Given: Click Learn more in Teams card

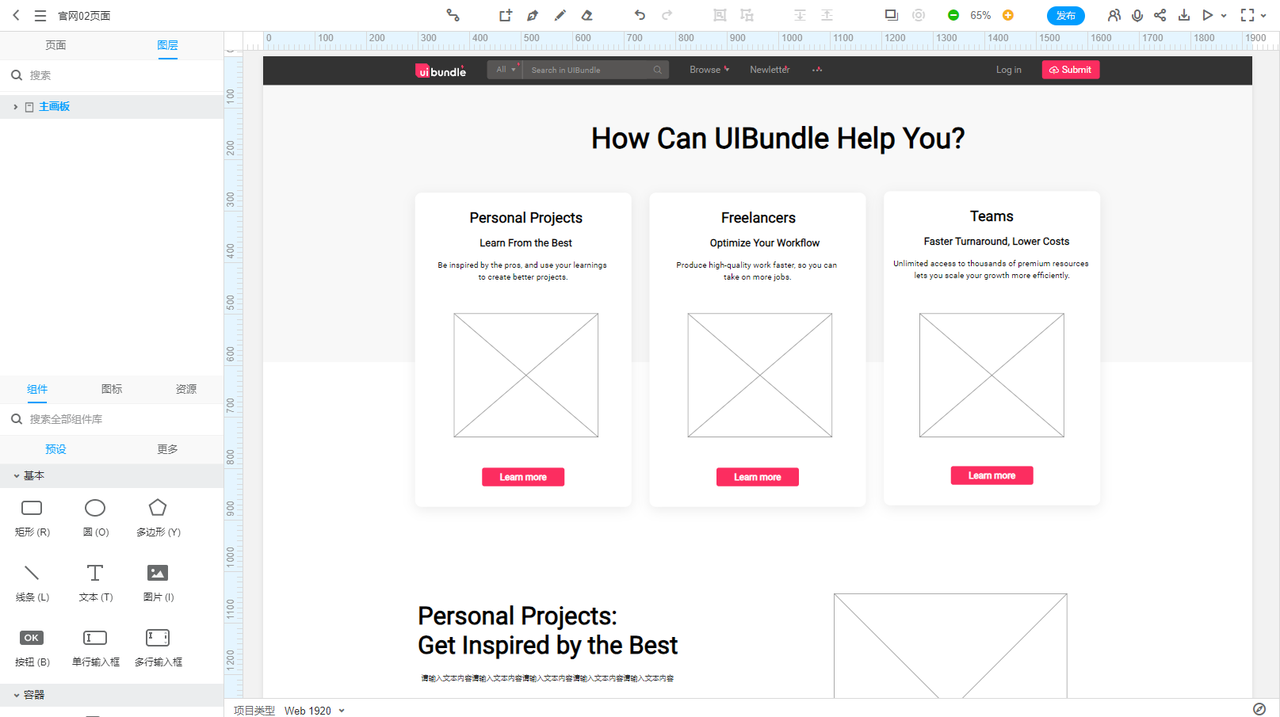Looking at the screenshot, I should pos(992,475).
